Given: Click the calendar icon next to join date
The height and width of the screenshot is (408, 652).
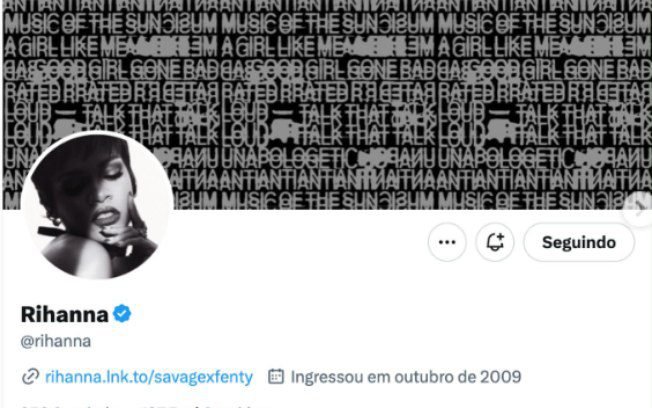Looking at the screenshot, I should click(276, 376).
